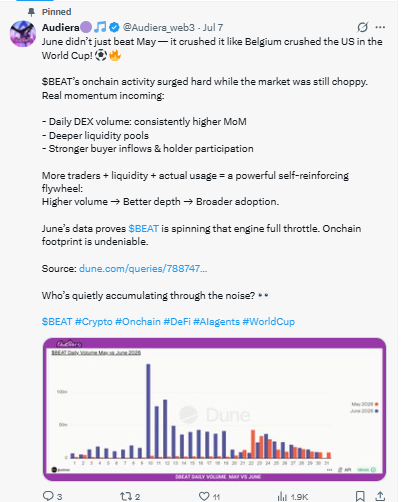Open the Jul 7 post timestamp
The width and height of the screenshot is (405, 502).
click(213, 27)
